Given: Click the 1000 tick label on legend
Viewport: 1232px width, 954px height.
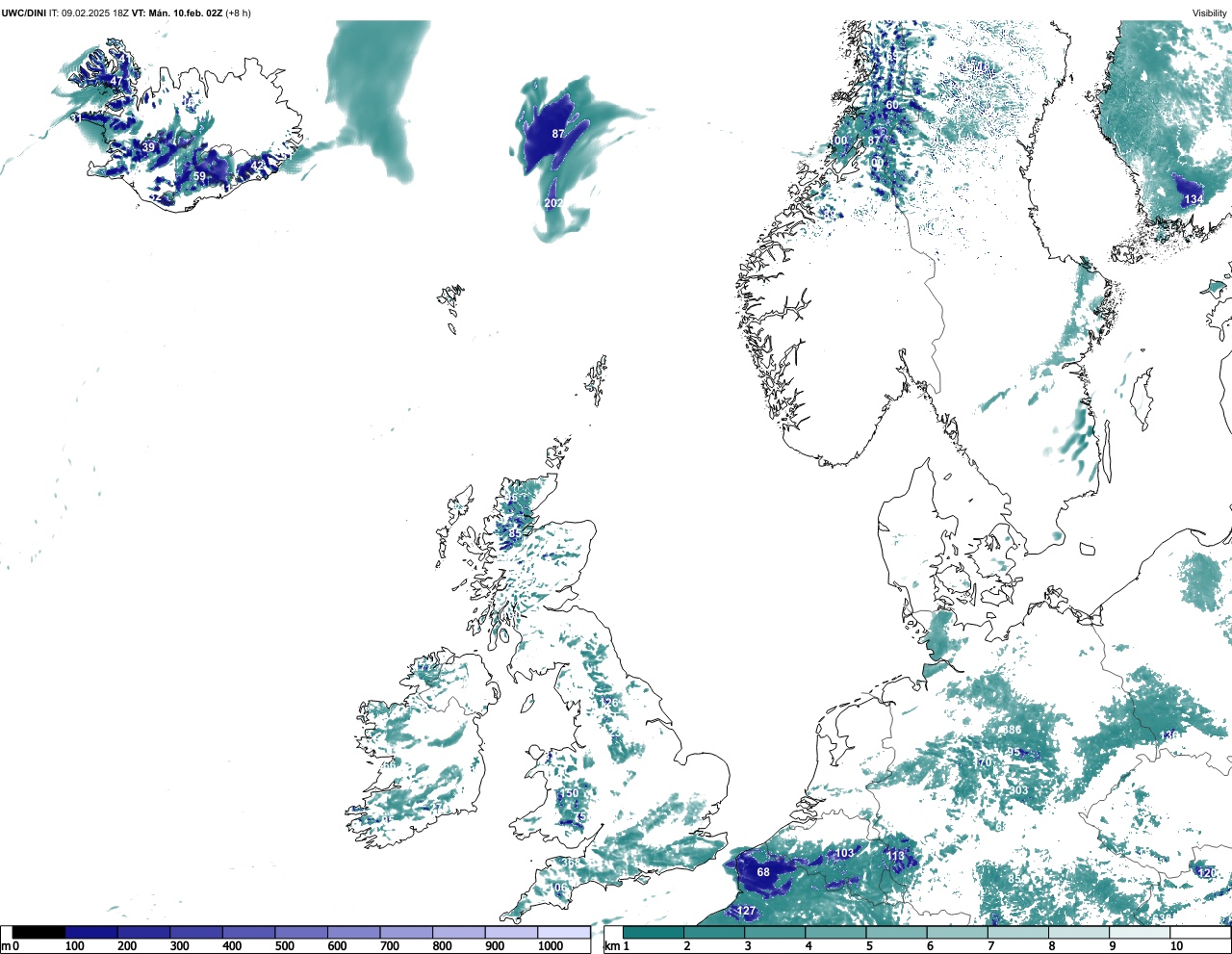Looking at the screenshot, I should pyautogui.click(x=551, y=946).
